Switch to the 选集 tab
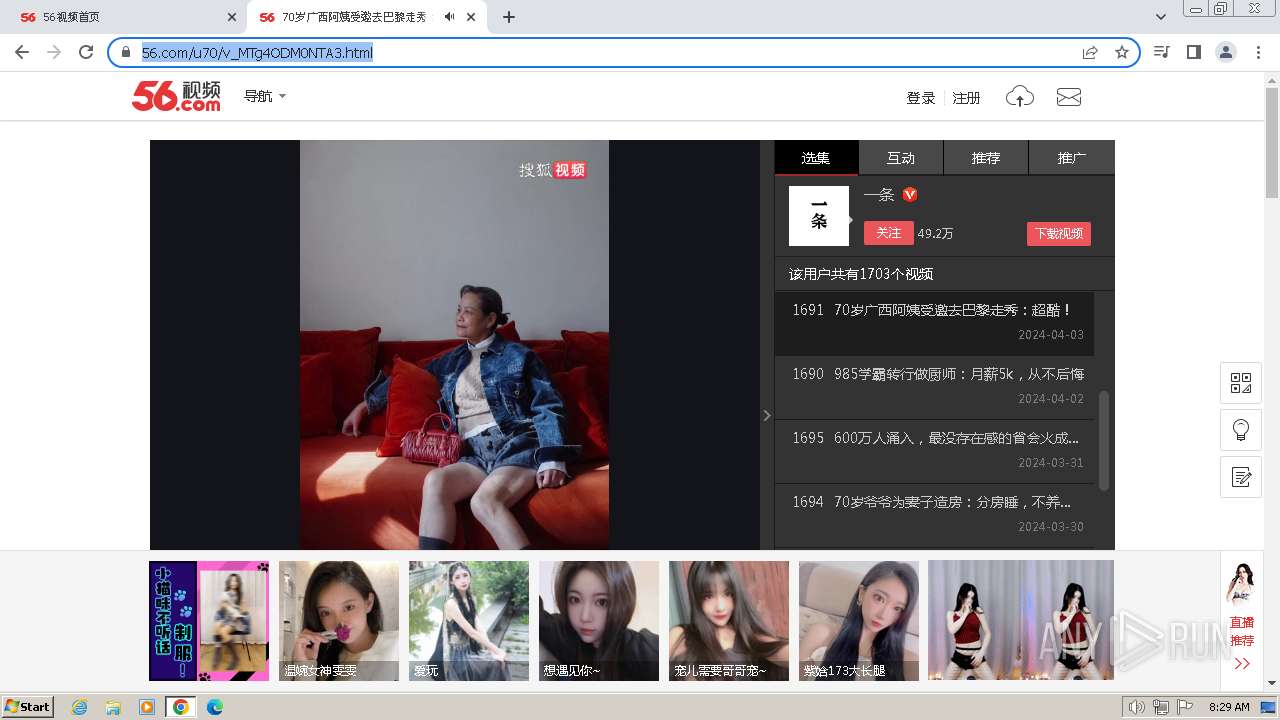 (816, 158)
